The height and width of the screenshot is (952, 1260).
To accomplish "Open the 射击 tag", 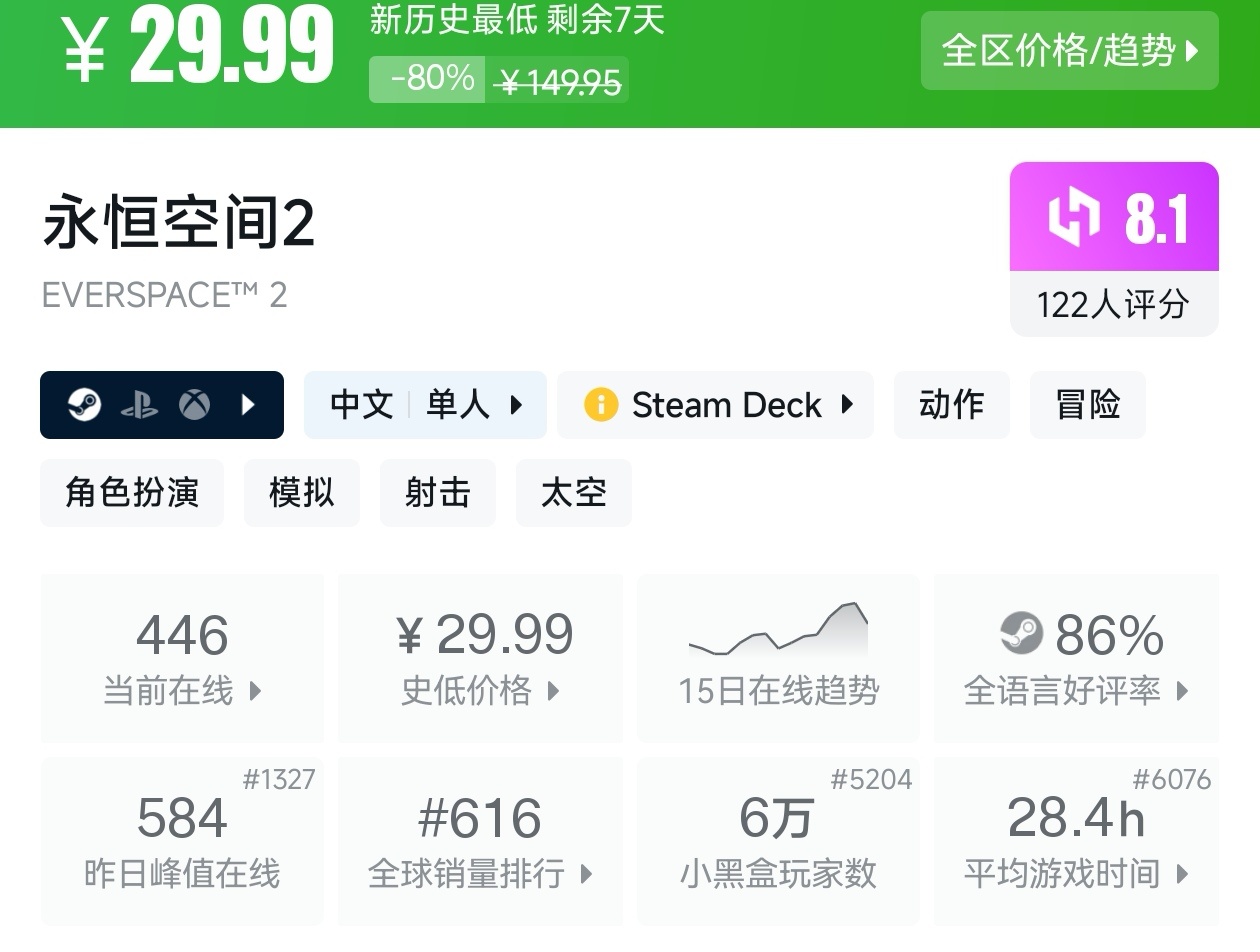I will [437, 493].
